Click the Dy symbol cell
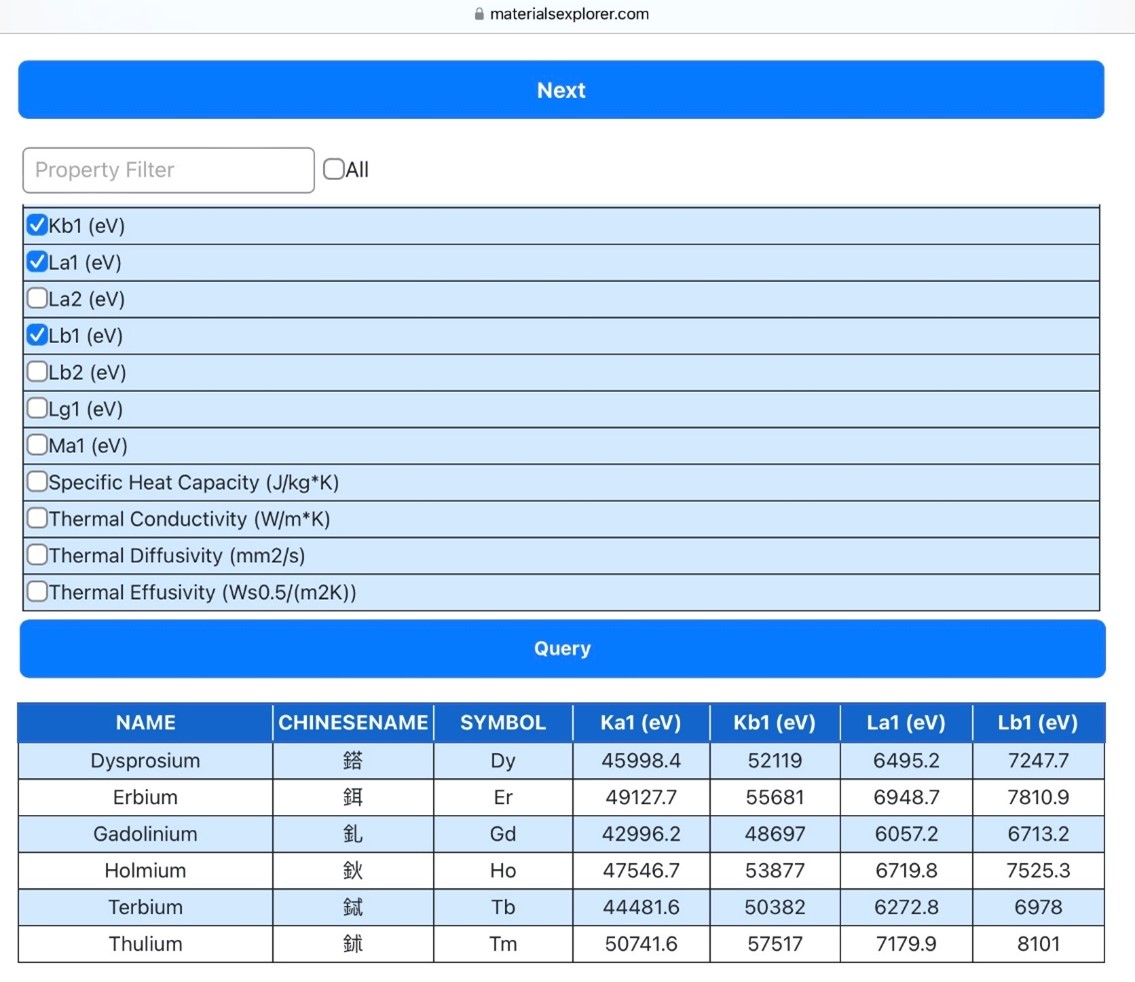This screenshot has height=982, width=1135. point(503,761)
